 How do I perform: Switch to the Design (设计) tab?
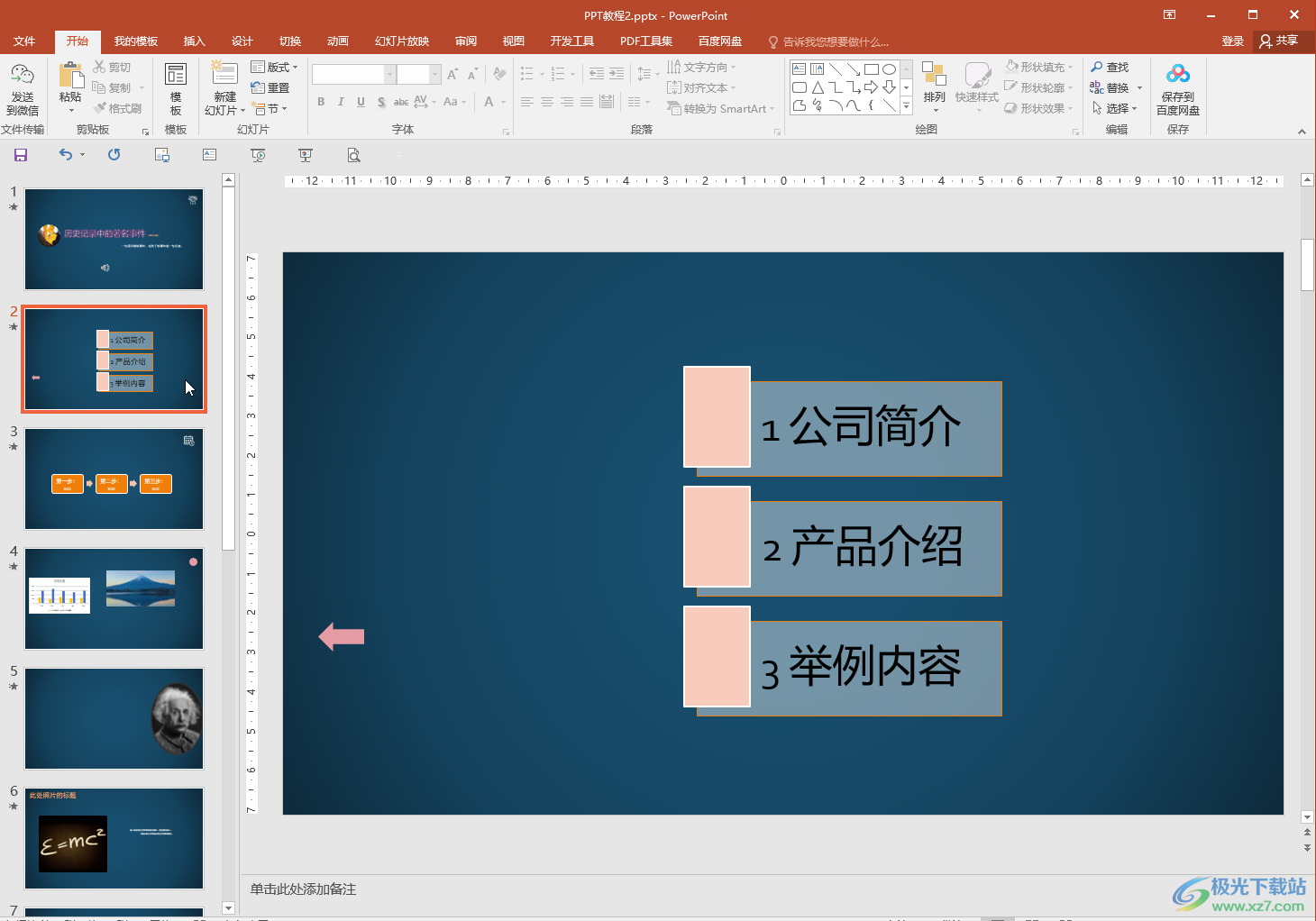pyautogui.click(x=242, y=41)
